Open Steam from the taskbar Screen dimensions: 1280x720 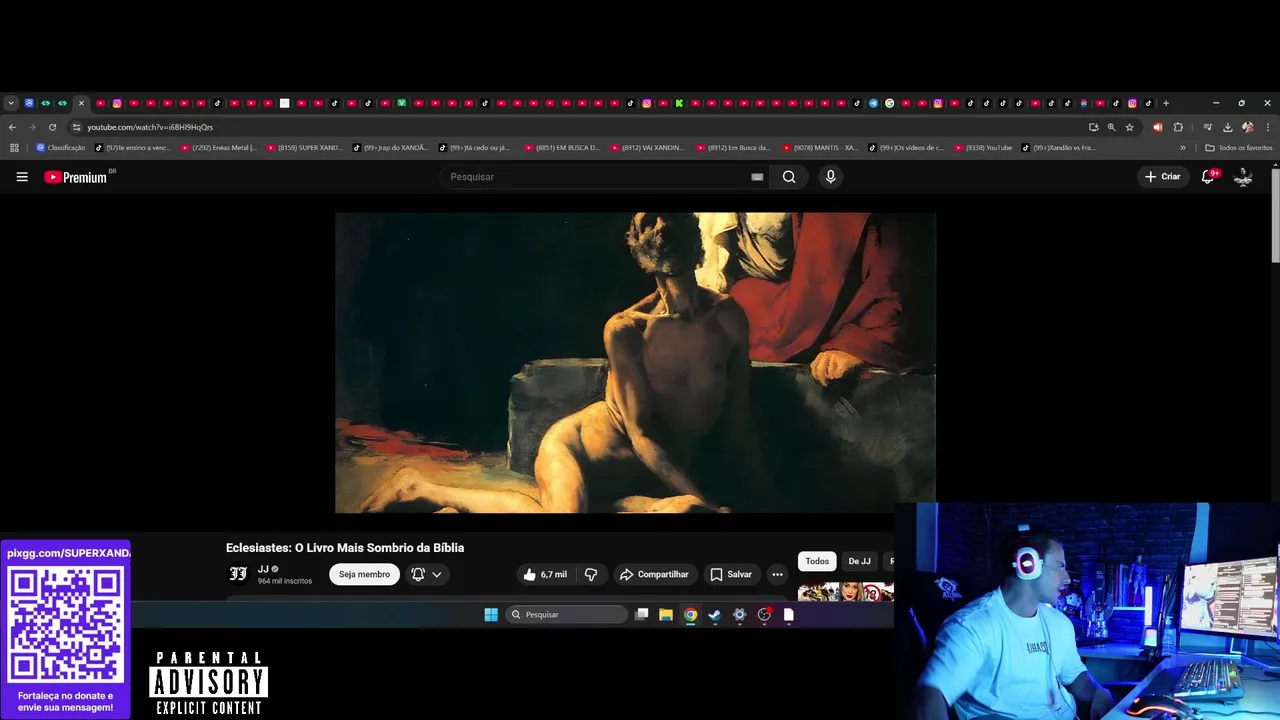pos(715,615)
